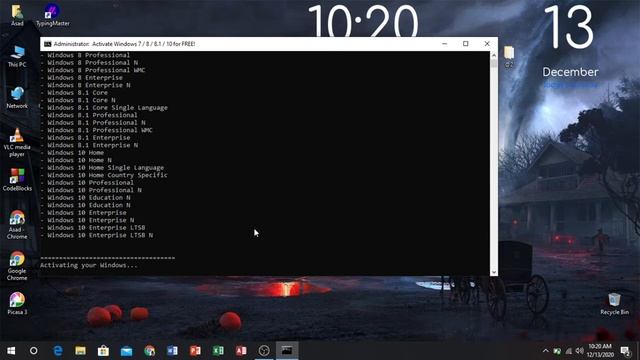This screenshot has height=360, width=640.
Task: Click the console window title text
Action: point(124,44)
